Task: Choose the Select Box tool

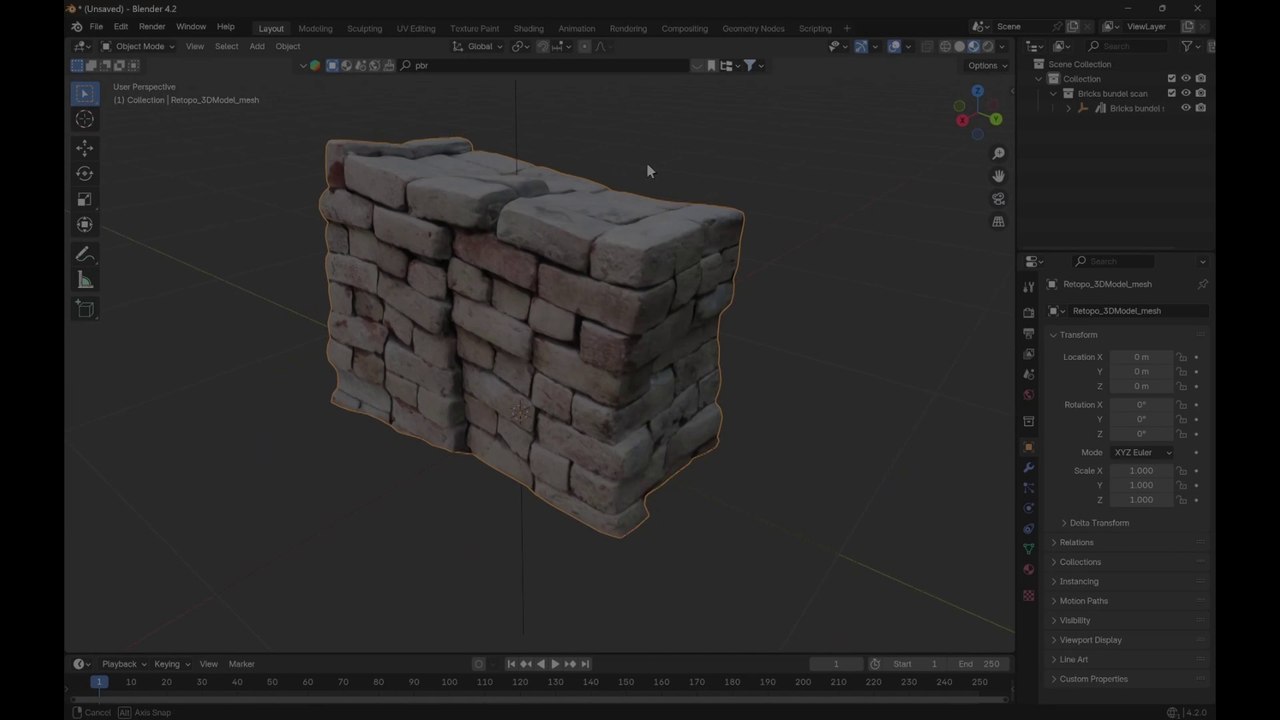Action: (85, 94)
